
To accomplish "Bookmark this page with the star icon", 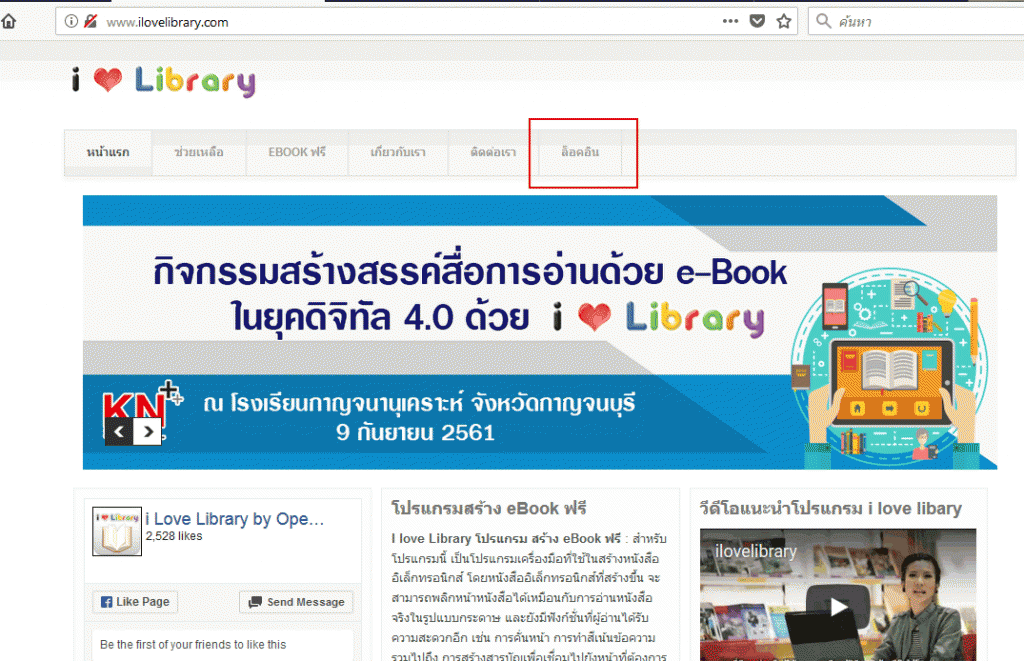I will pyautogui.click(x=784, y=22).
